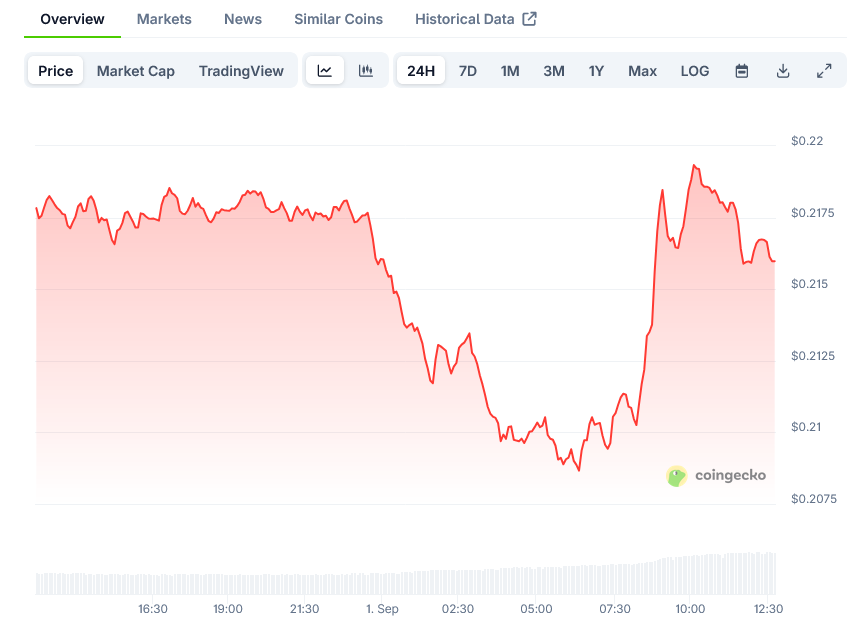
Task: Click the $0.2175 price axis label
Action: coord(812,213)
